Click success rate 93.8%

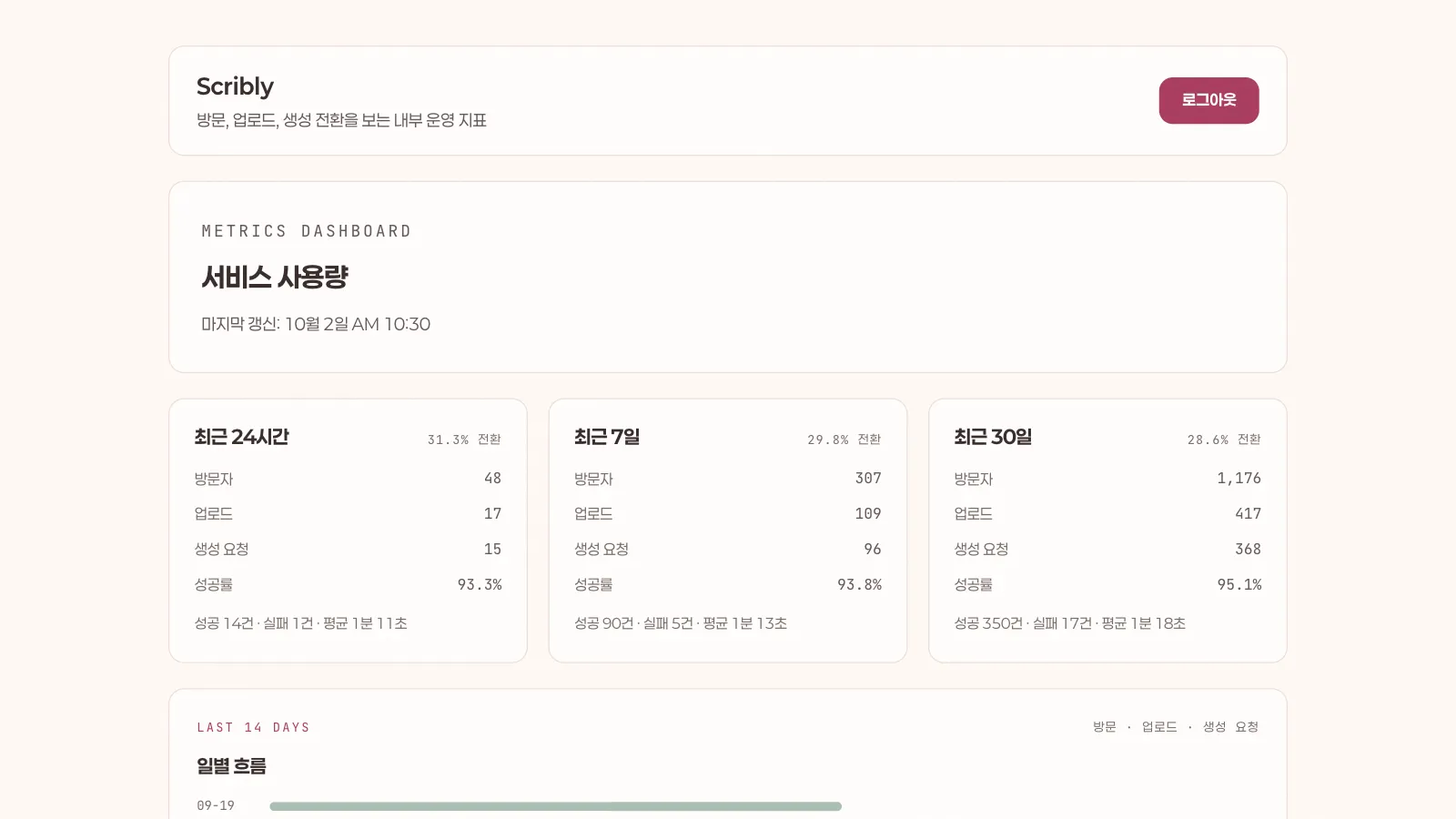[859, 584]
